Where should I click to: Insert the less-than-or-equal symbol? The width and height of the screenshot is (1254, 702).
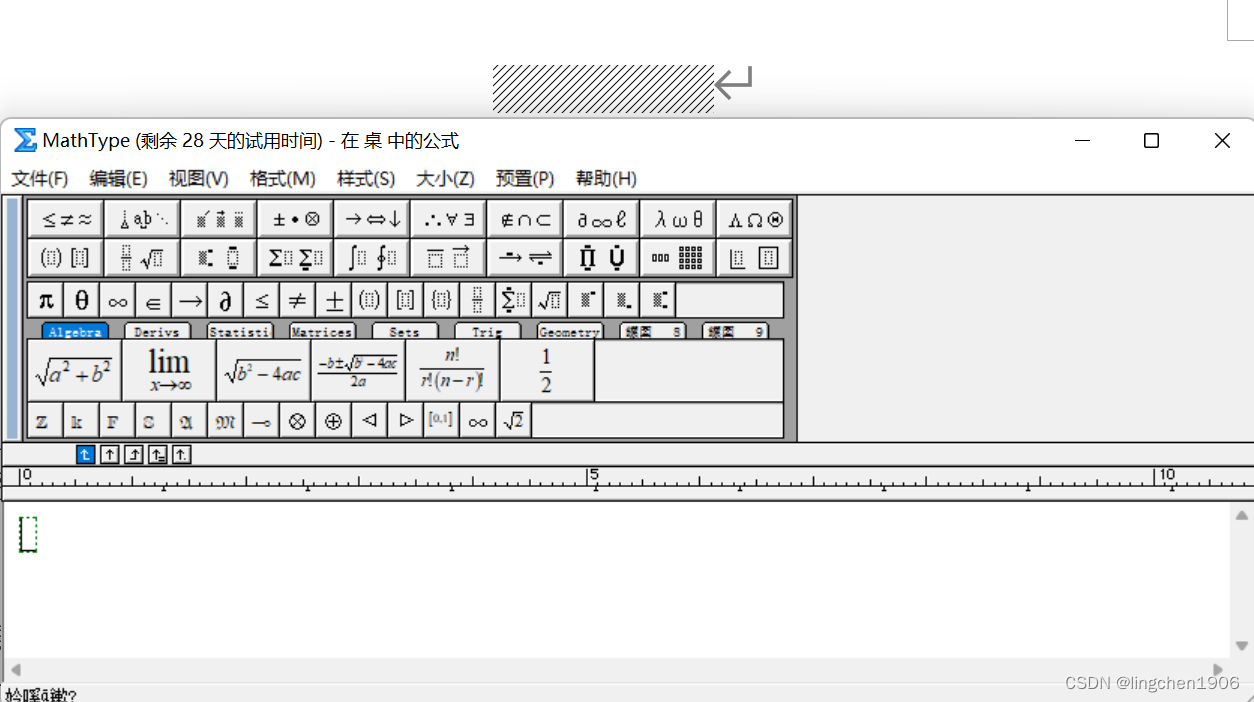tap(262, 300)
